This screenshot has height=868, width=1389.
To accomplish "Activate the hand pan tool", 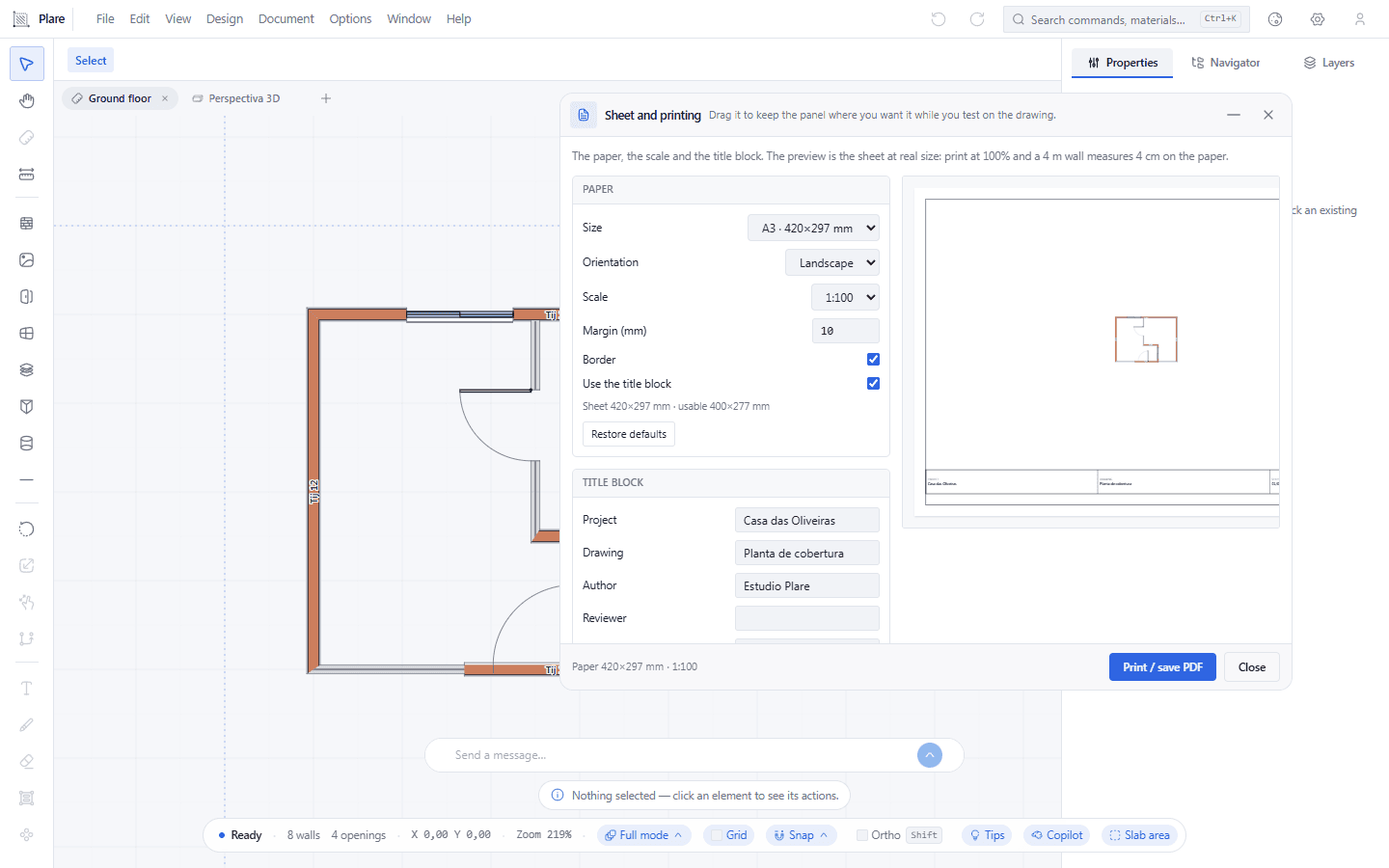I will pyautogui.click(x=27, y=101).
